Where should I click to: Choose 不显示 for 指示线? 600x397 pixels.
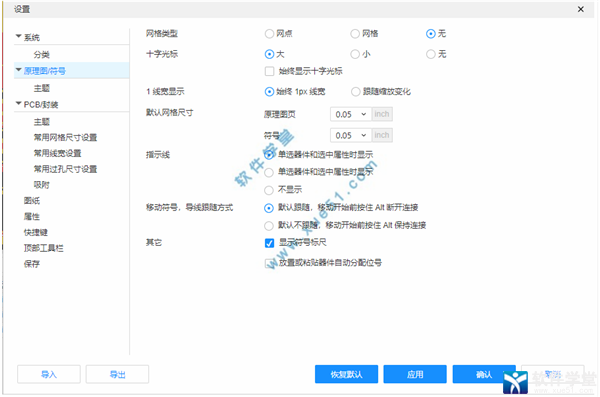pos(269,190)
